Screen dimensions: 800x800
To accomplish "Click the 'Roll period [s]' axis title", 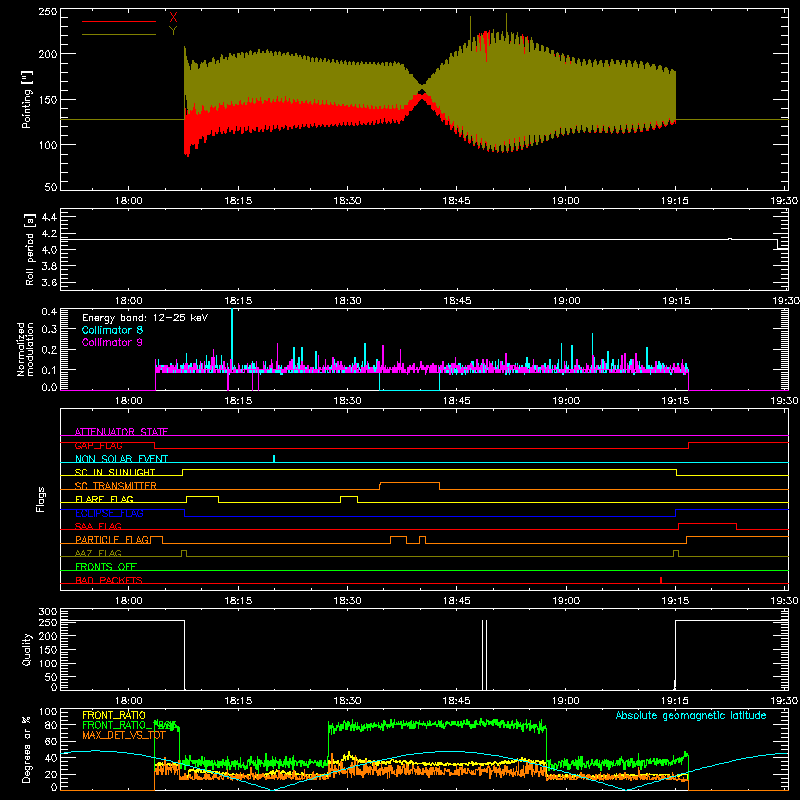I will click(29, 249).
